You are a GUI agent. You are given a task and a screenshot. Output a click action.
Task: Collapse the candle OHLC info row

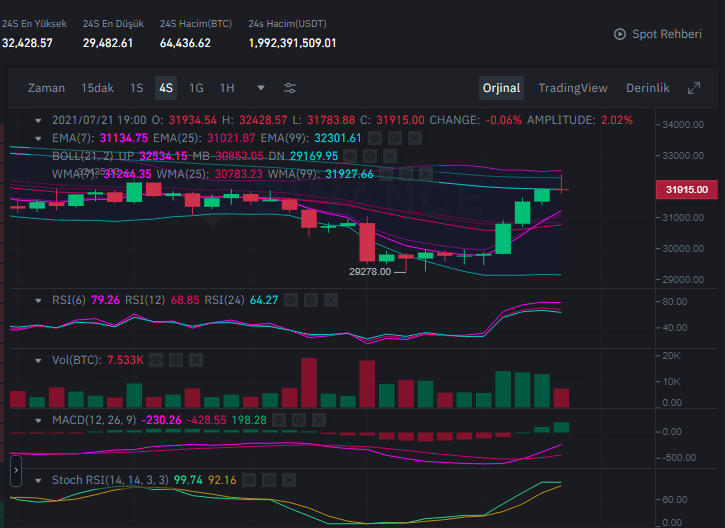38,121
